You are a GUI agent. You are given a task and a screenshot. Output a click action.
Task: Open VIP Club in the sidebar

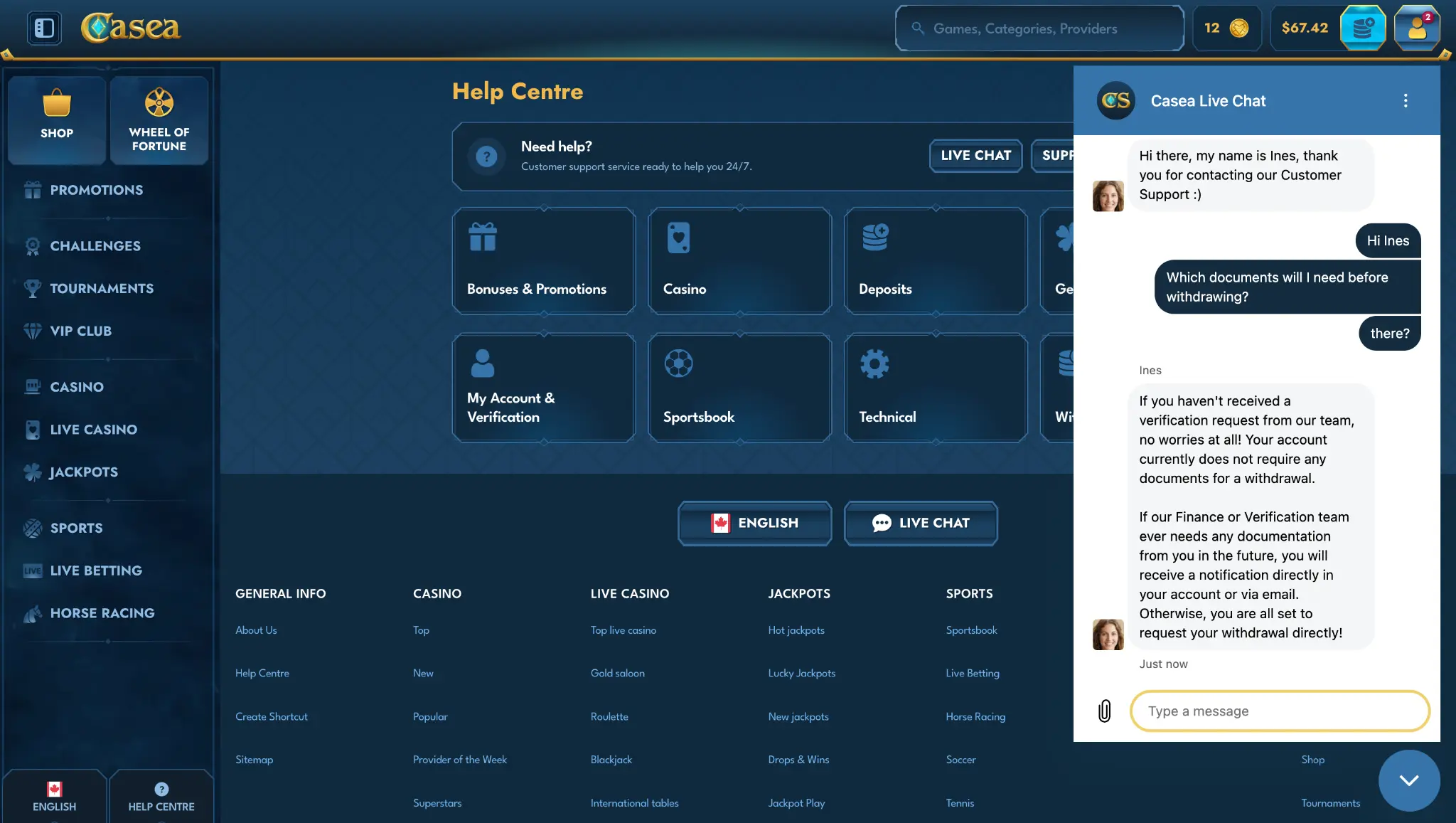[80, 331]
